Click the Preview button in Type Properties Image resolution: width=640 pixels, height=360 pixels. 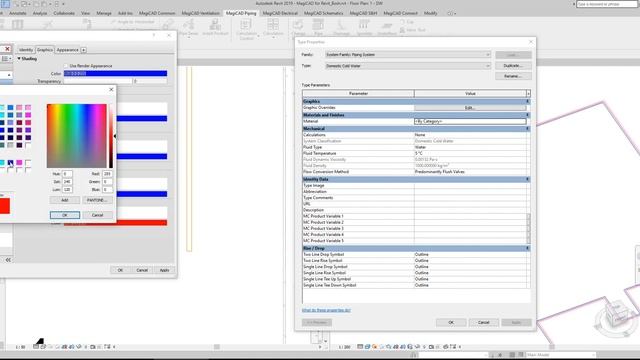pos(317,322)
